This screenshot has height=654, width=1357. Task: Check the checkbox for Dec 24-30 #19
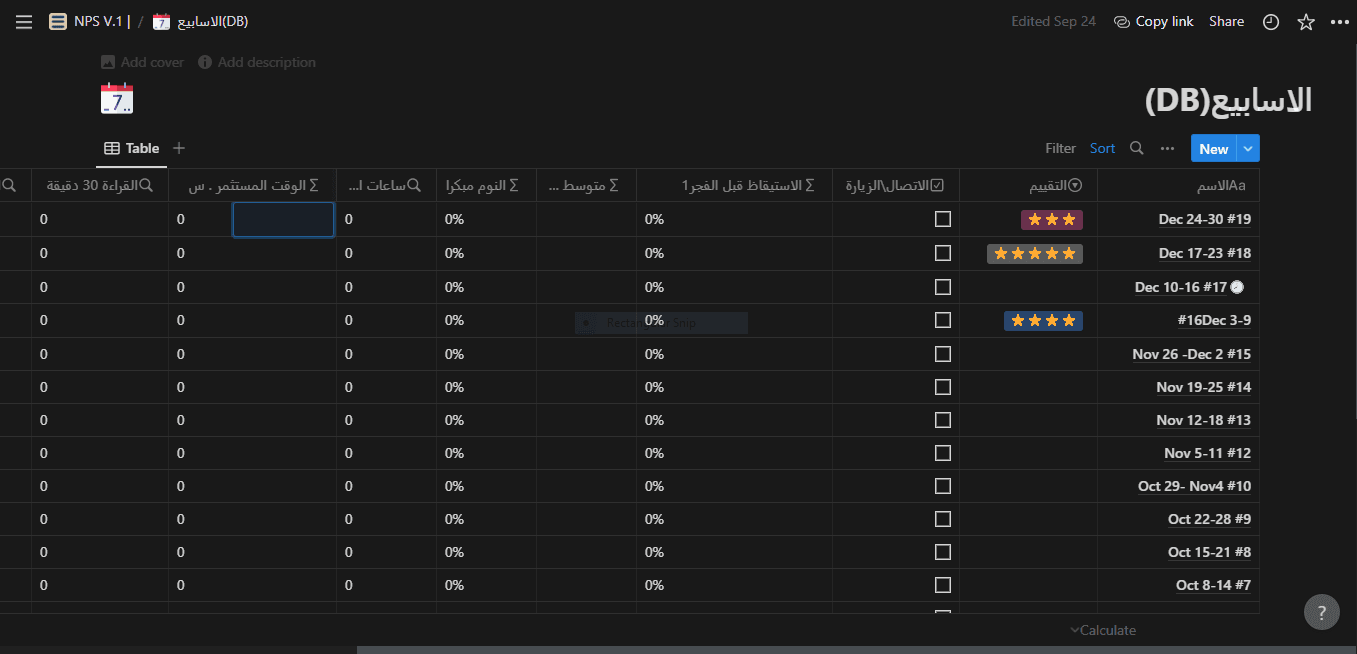tap(942, 219)
